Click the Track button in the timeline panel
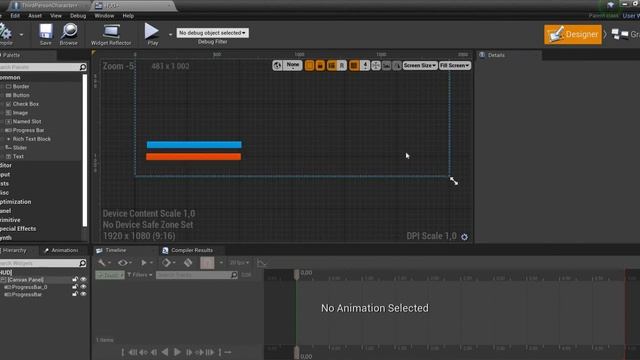Image resolution: width=640 pixels, height=360 pixels. (x=110, y=275)
